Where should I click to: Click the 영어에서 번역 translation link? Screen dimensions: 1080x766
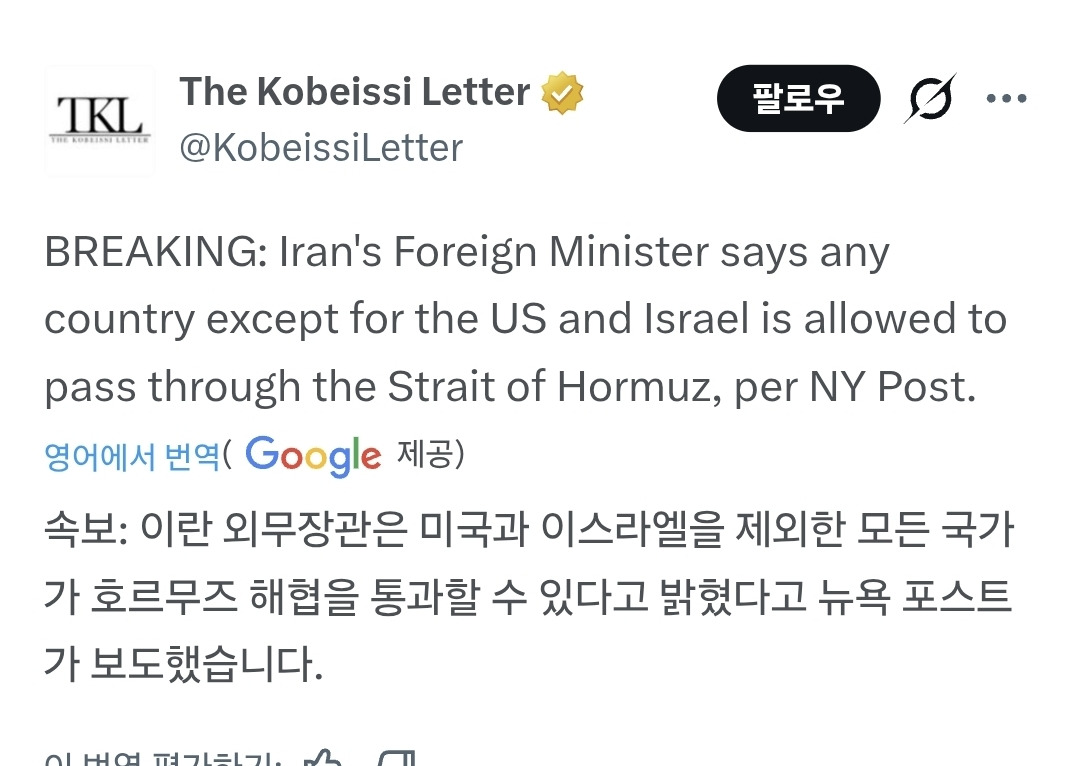132,456
